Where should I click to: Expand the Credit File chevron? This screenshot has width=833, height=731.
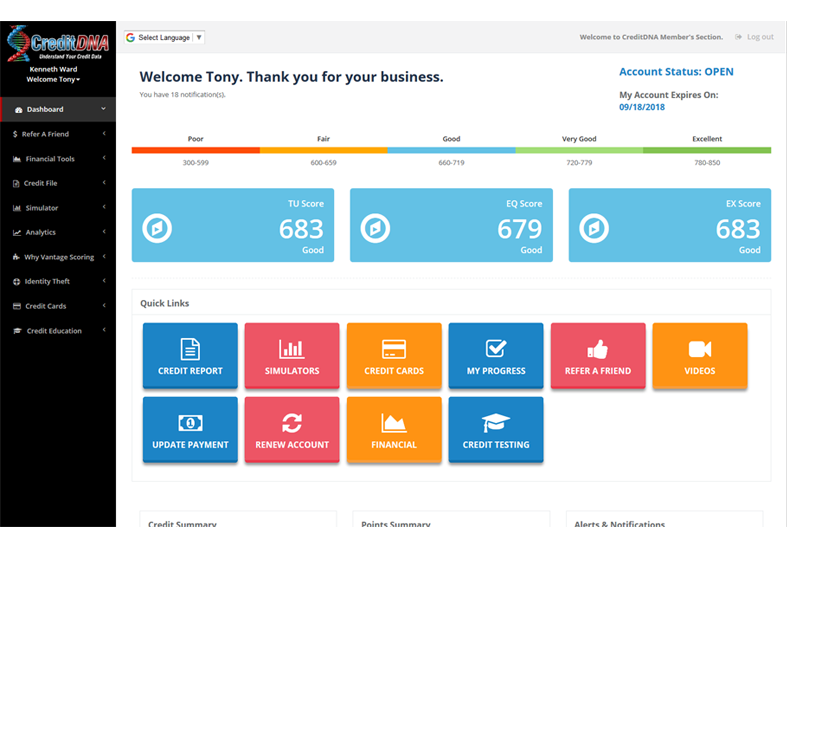[x=104, y=183]
